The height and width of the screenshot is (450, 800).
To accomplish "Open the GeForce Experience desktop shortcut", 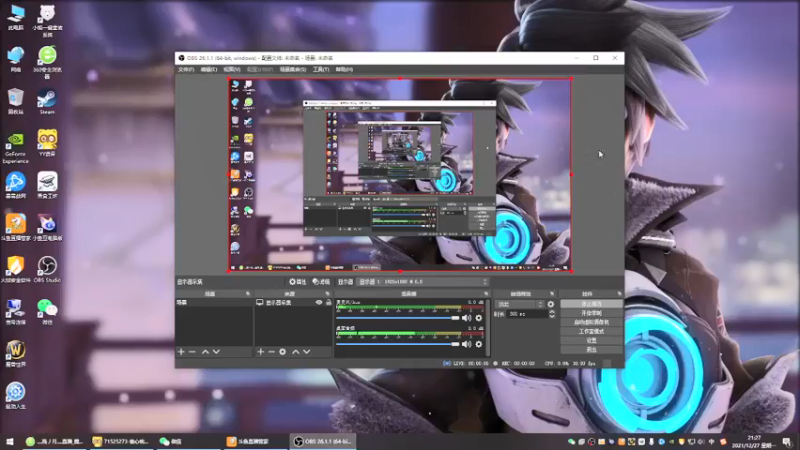I will click(x=15, y=148).
